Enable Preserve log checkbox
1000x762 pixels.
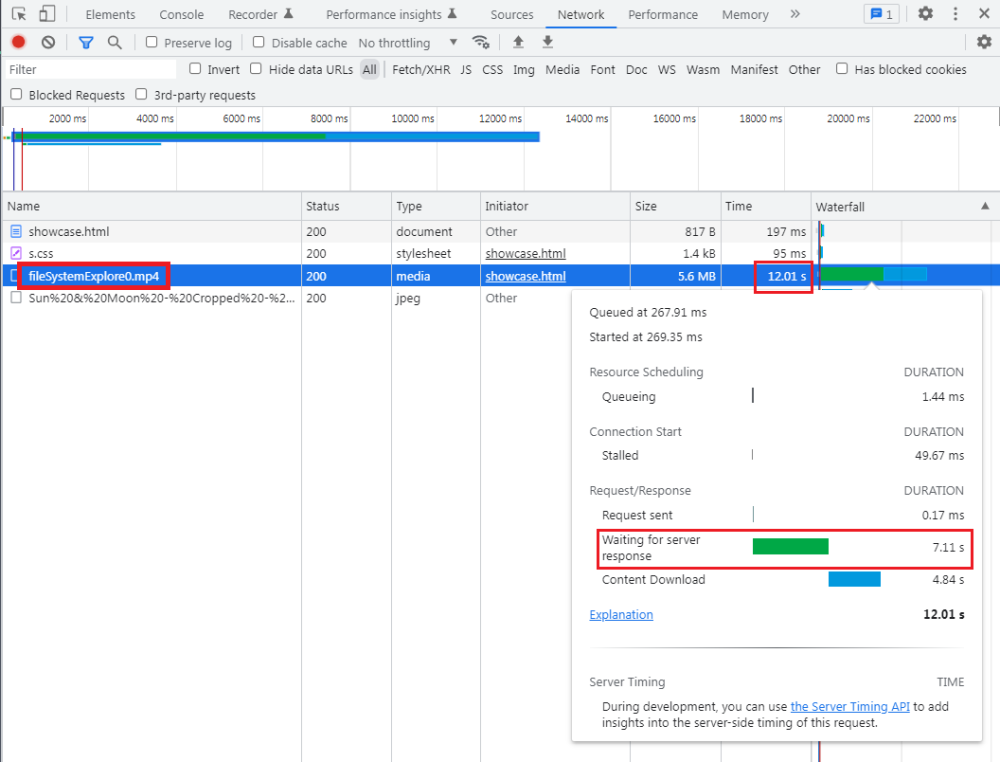(x=151, y=42)
